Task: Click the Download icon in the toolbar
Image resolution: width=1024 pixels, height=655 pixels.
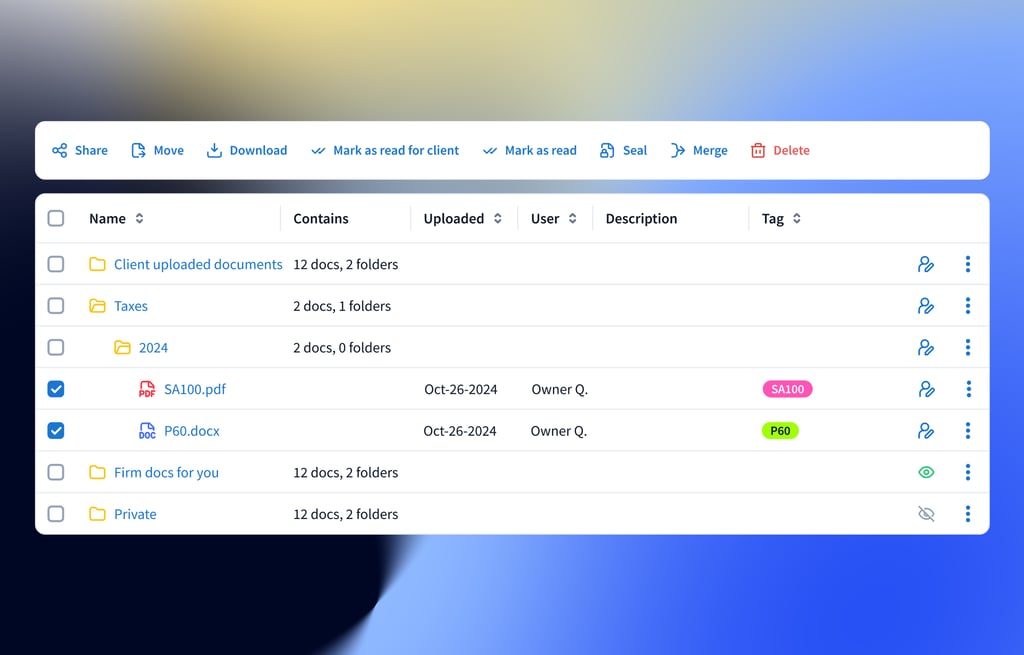Action: 214,151
